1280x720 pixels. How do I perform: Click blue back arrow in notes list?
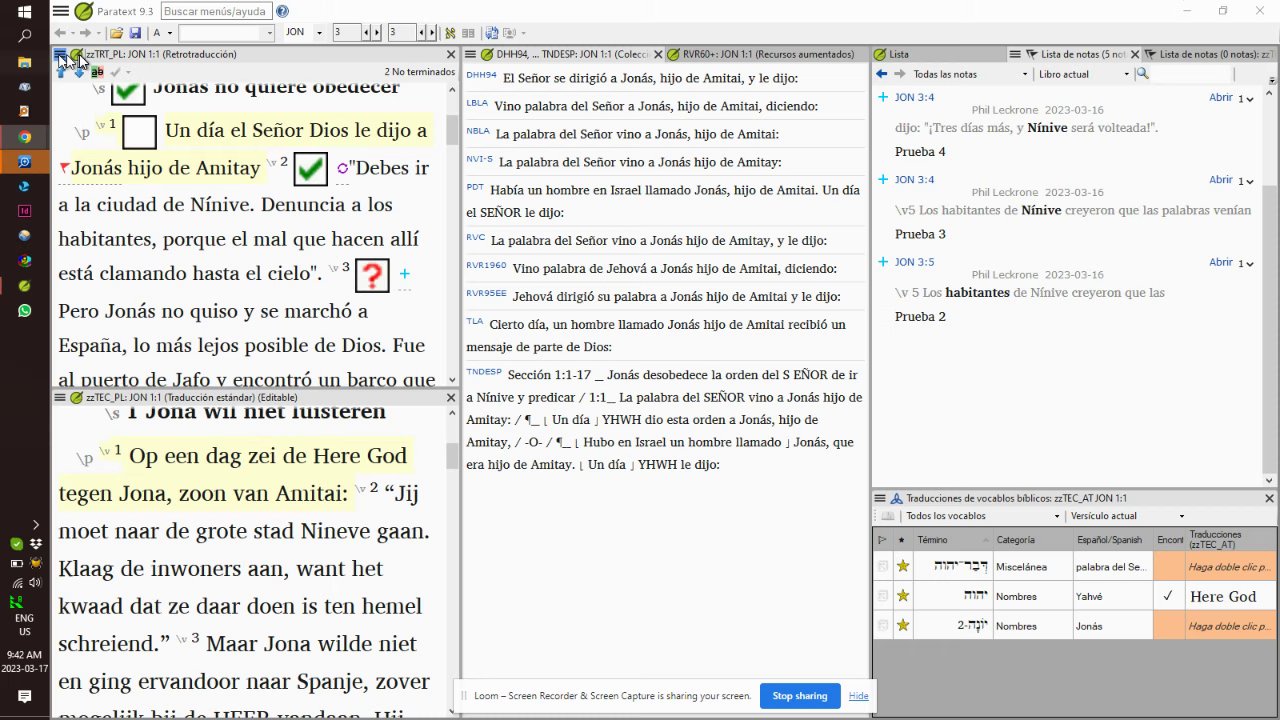pos(881,74)
